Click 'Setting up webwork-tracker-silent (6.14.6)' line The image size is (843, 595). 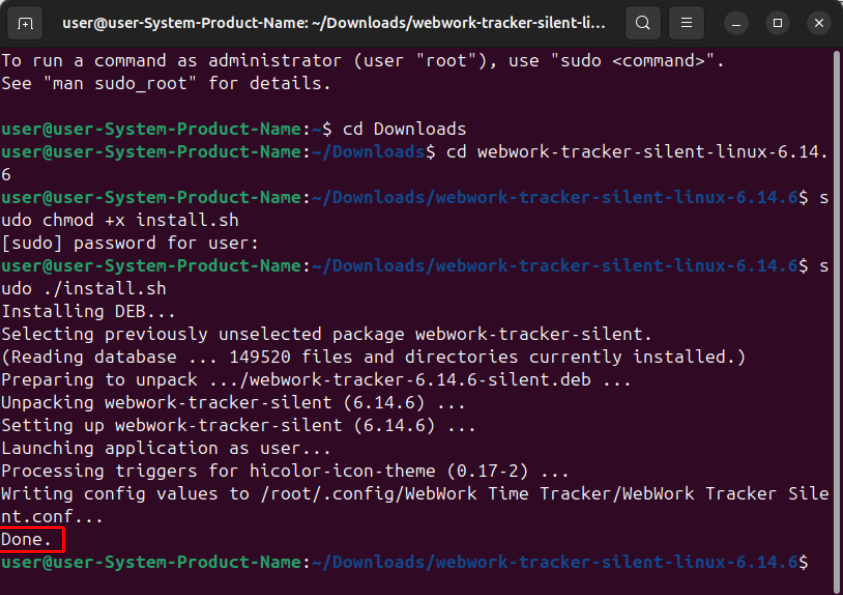tap(238, 425)
